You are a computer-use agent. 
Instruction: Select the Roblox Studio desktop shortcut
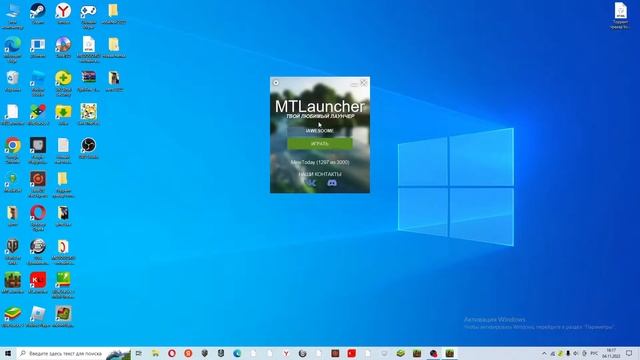(38, 83)
